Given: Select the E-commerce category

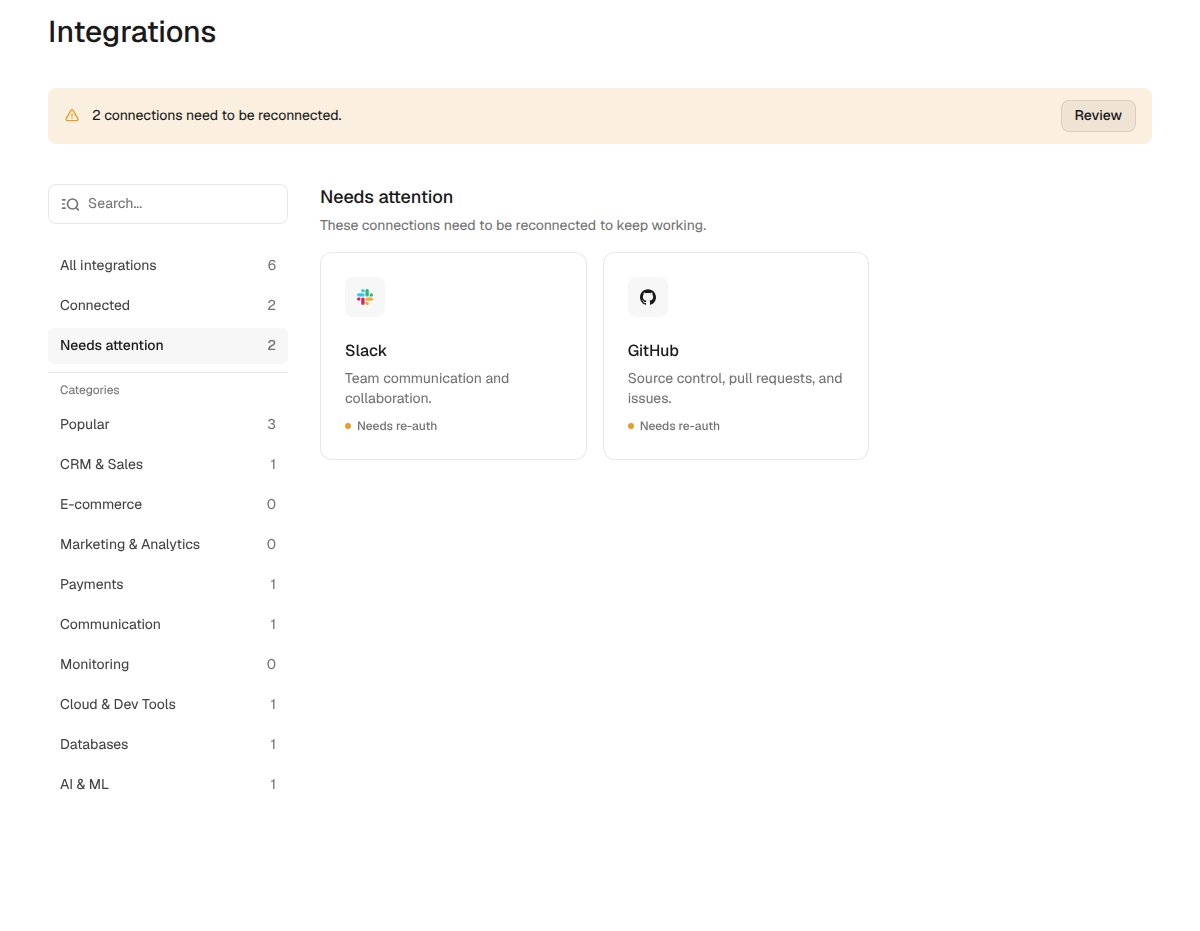Looking at the screenshot, I should pyautogui.click(x=168, y=505).
